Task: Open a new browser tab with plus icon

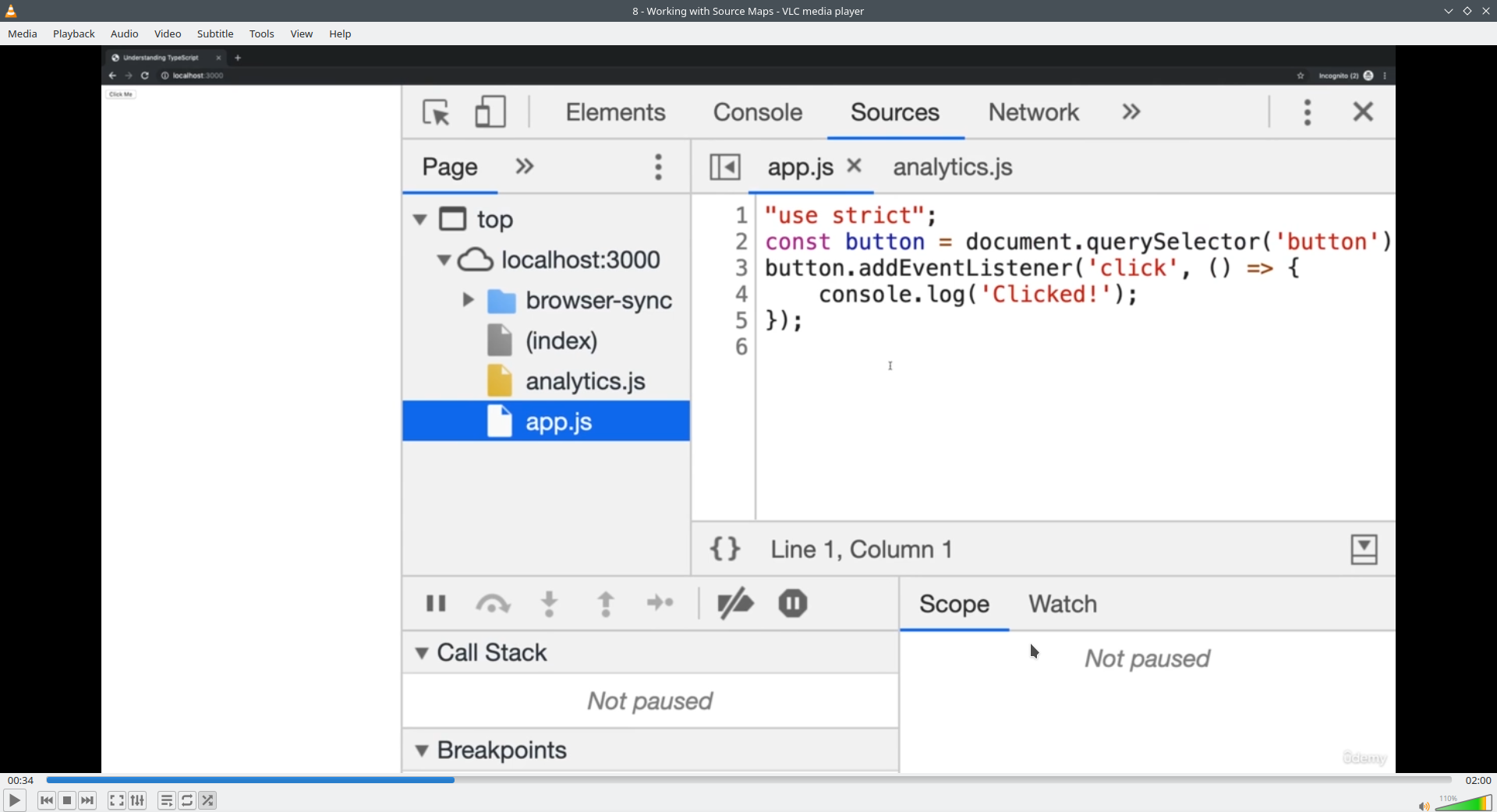Action: tap(238, 58)
